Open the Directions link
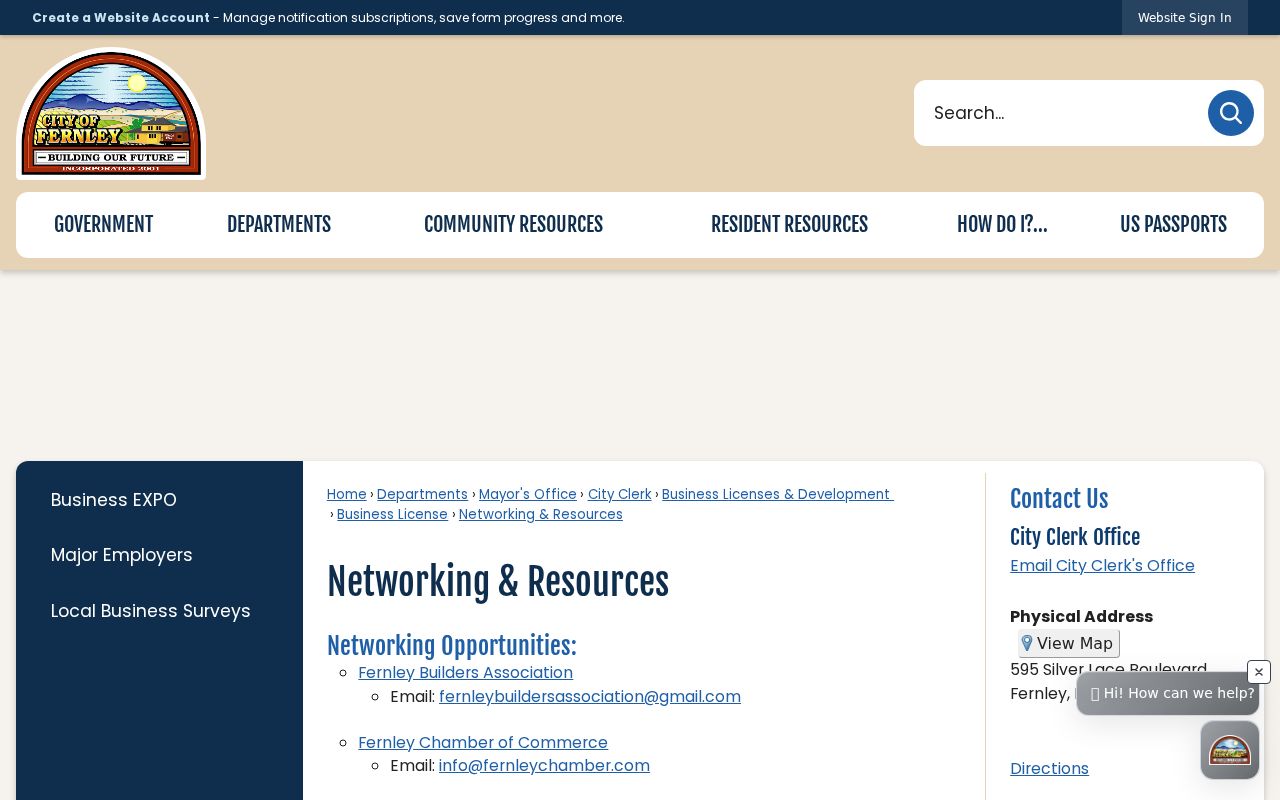 click(x=1049, y=769)
